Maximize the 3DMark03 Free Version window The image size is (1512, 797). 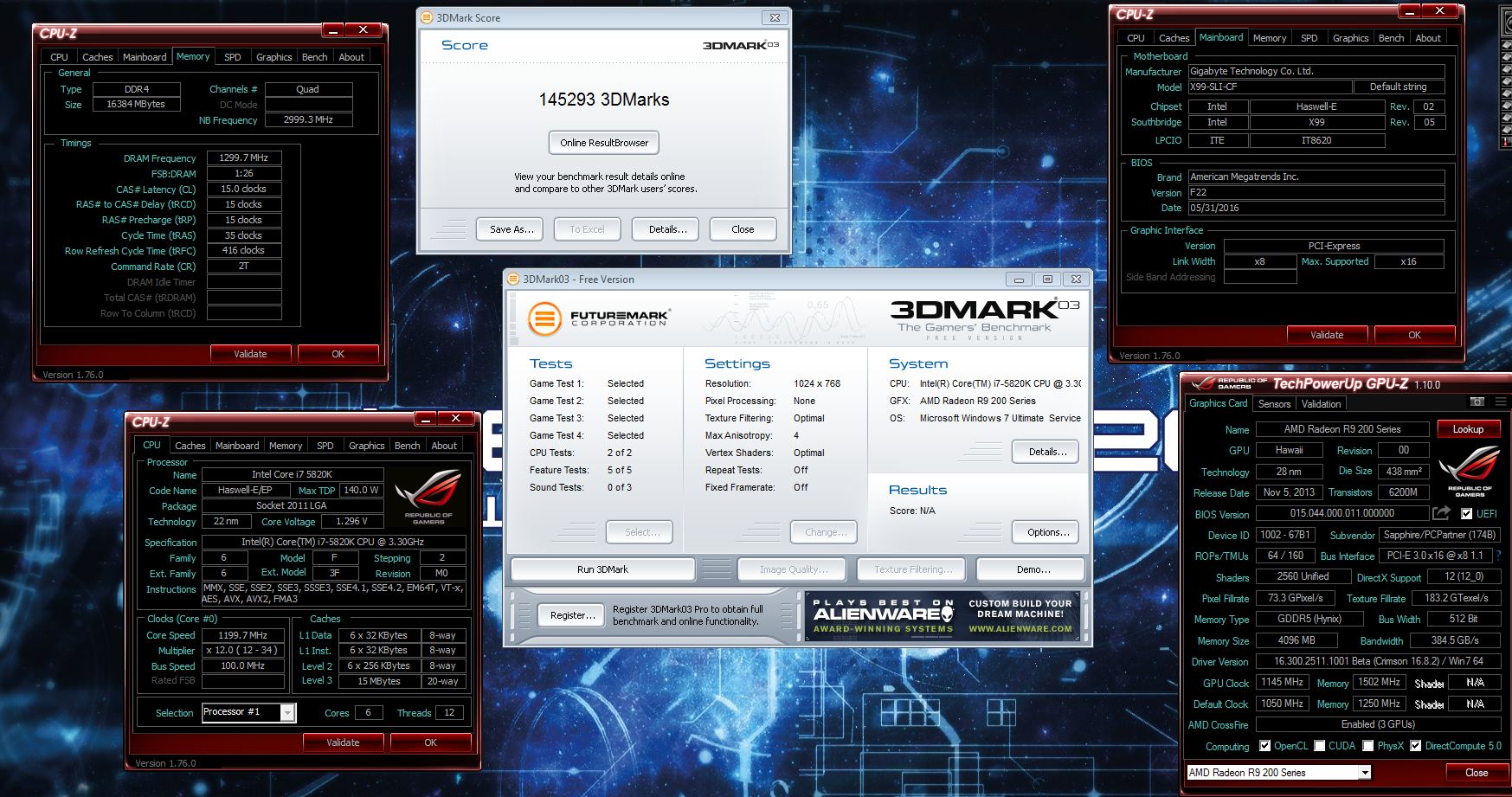(1047, 280)
